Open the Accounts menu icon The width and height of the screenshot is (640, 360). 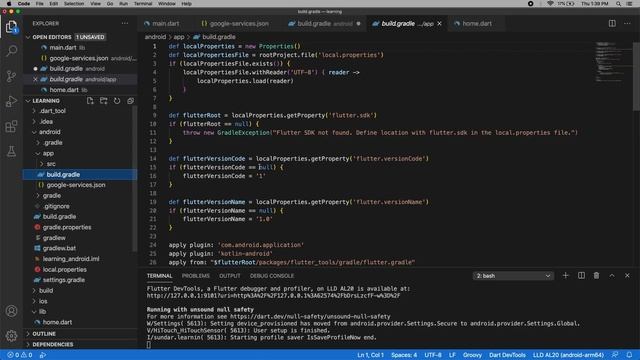pyautogui.click(x=11, y=311)
